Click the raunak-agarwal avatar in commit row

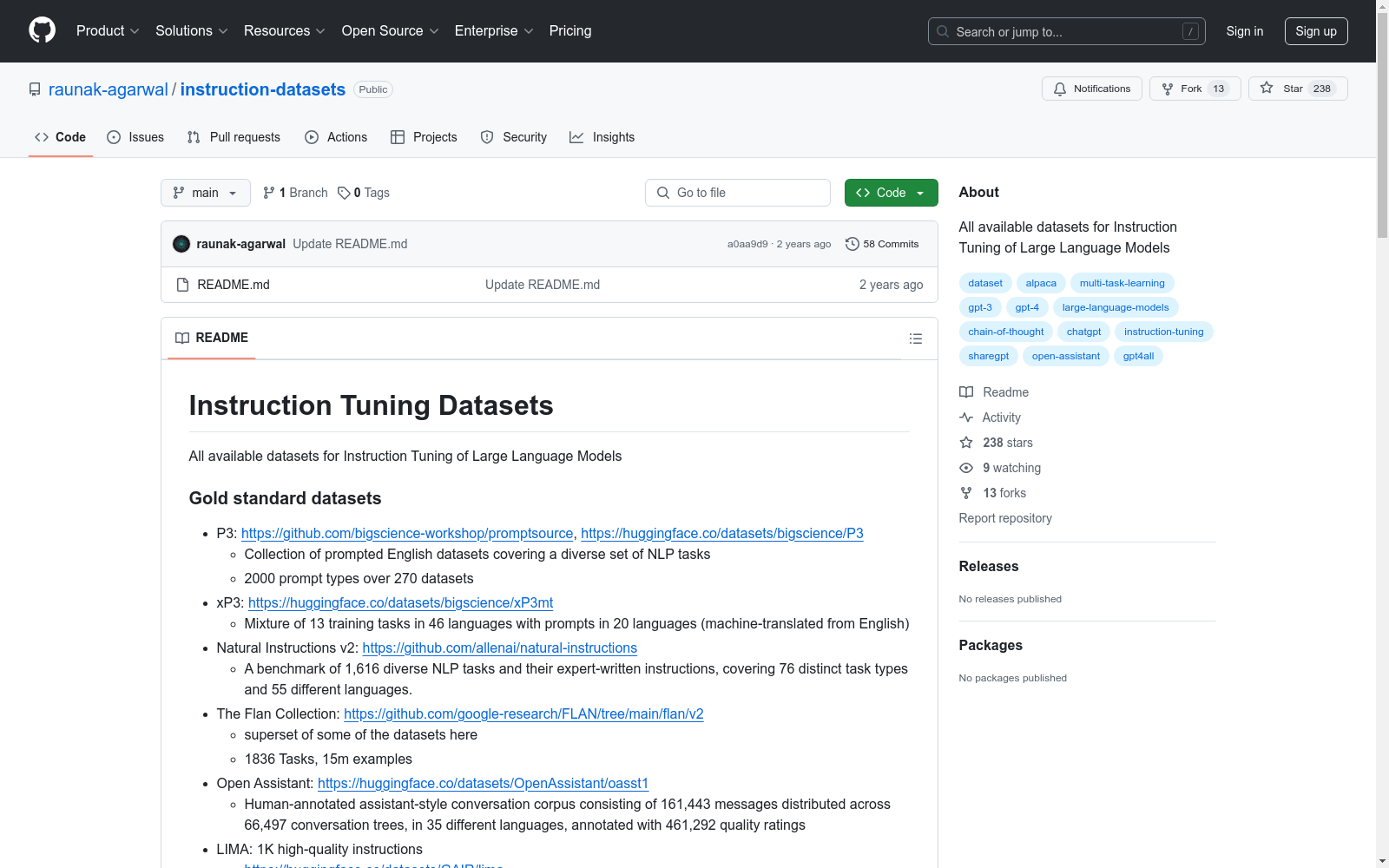click(181, 244)
